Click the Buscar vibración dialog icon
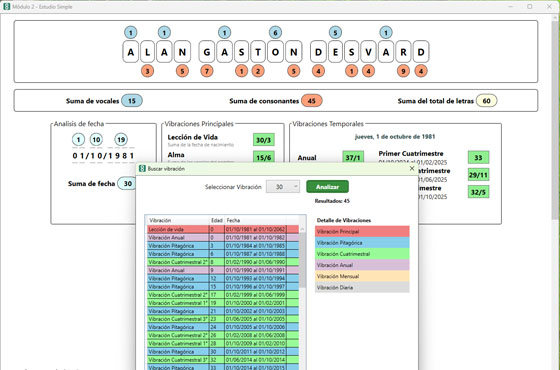Screen dimensions: 560x370 coord(142,169)
